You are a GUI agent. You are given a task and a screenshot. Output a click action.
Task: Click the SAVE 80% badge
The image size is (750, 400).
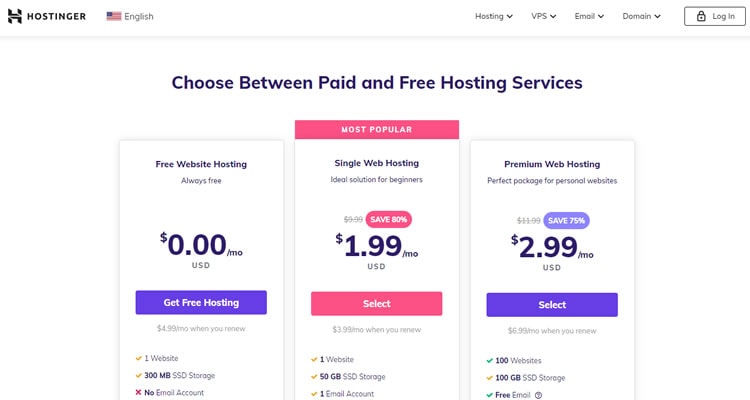[x=388, y=219]
